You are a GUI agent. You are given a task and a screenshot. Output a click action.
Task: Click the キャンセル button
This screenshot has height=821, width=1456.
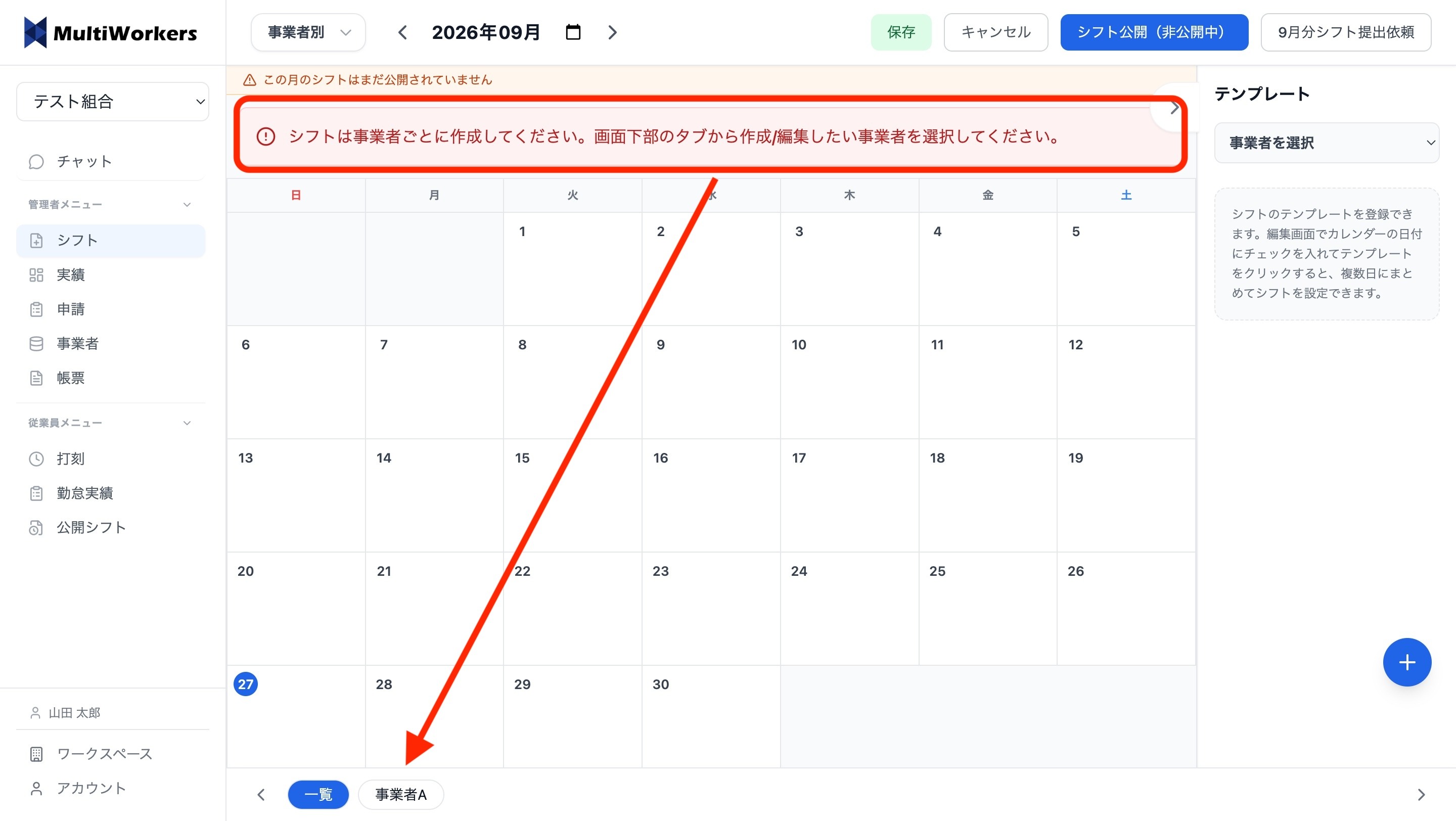pyautogui.click(x=996, y=32)
